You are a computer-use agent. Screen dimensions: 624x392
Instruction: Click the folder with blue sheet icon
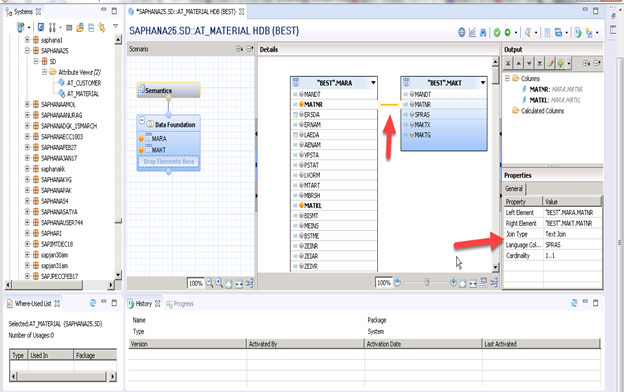pyautogui.click(x=80, y=27)
